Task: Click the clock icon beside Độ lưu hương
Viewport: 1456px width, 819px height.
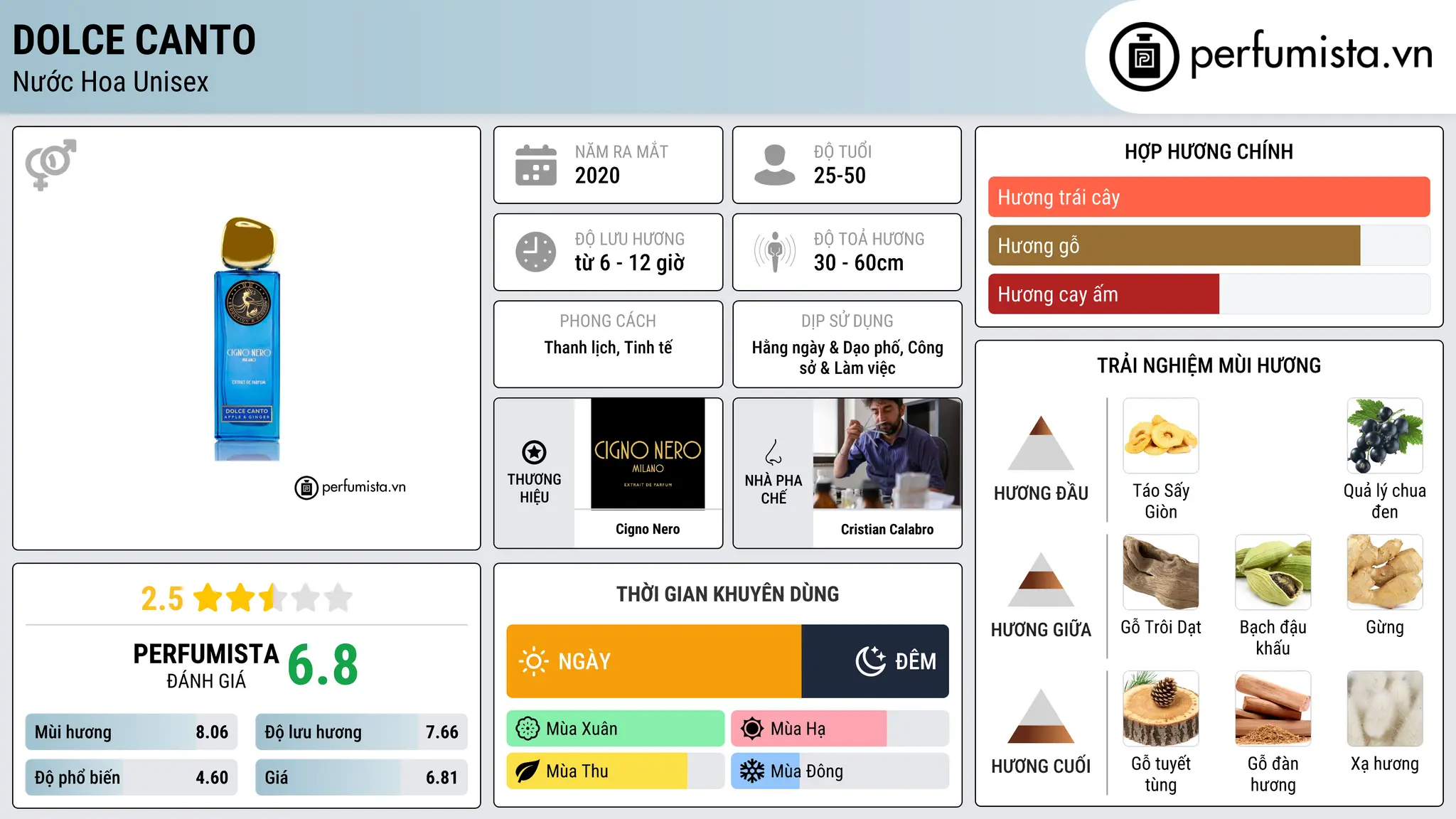Action: click(536, 252)
